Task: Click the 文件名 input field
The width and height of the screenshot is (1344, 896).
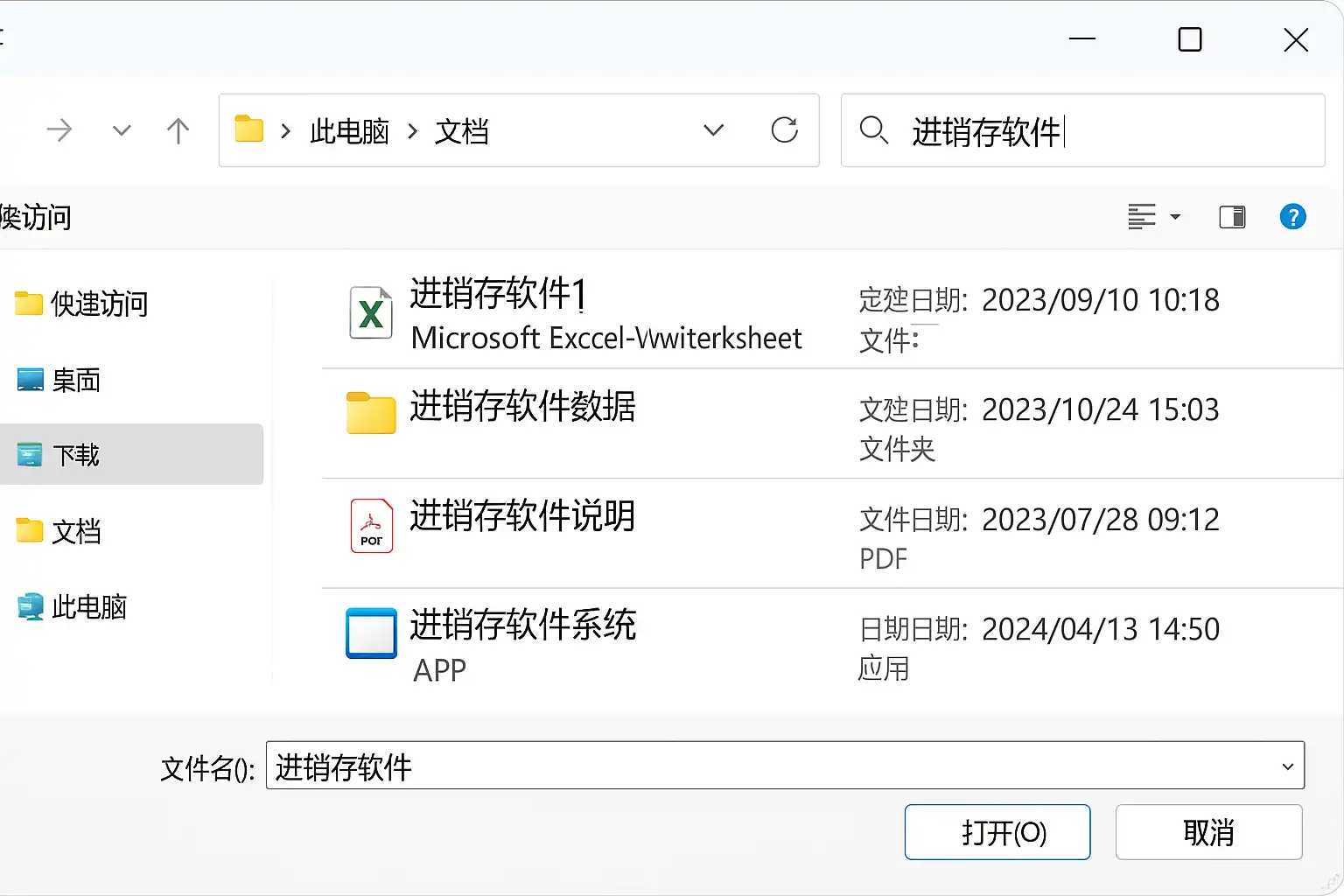Action: 770,766
